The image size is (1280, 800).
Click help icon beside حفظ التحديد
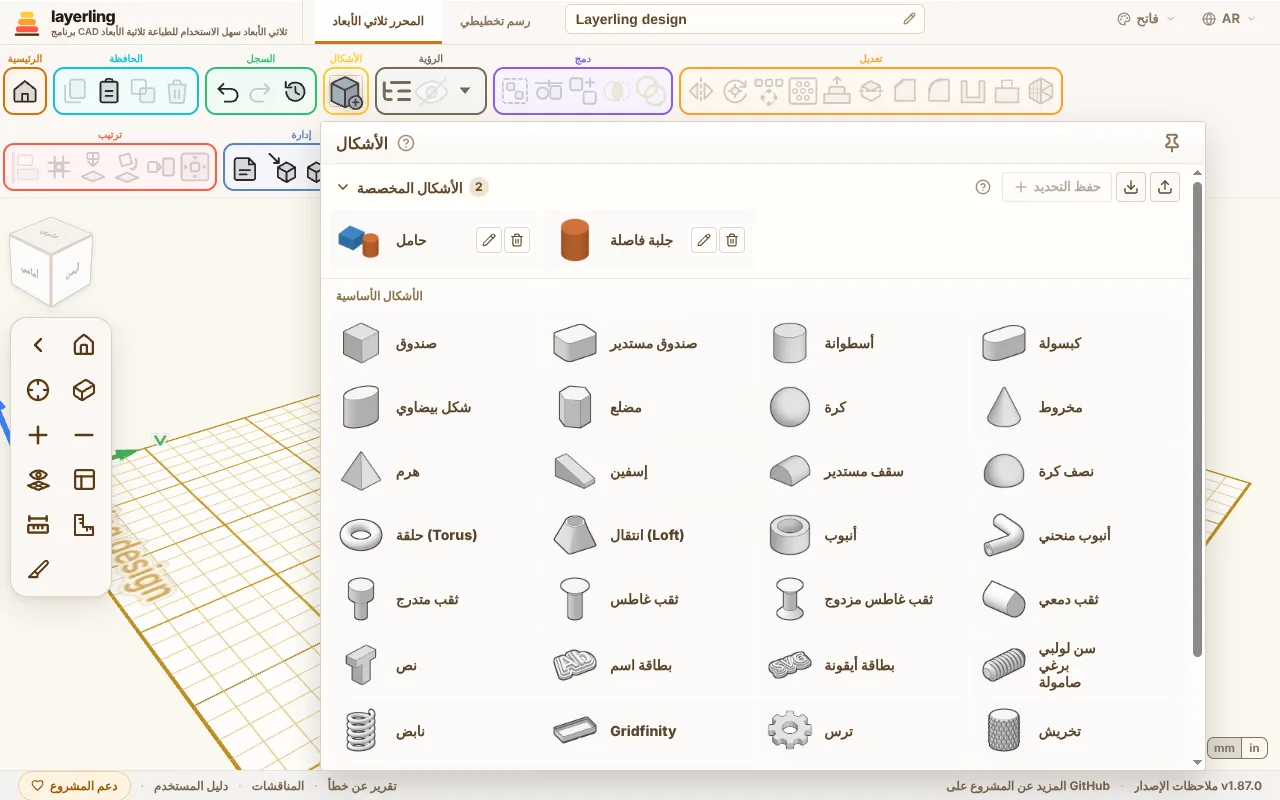pos(983,187)
